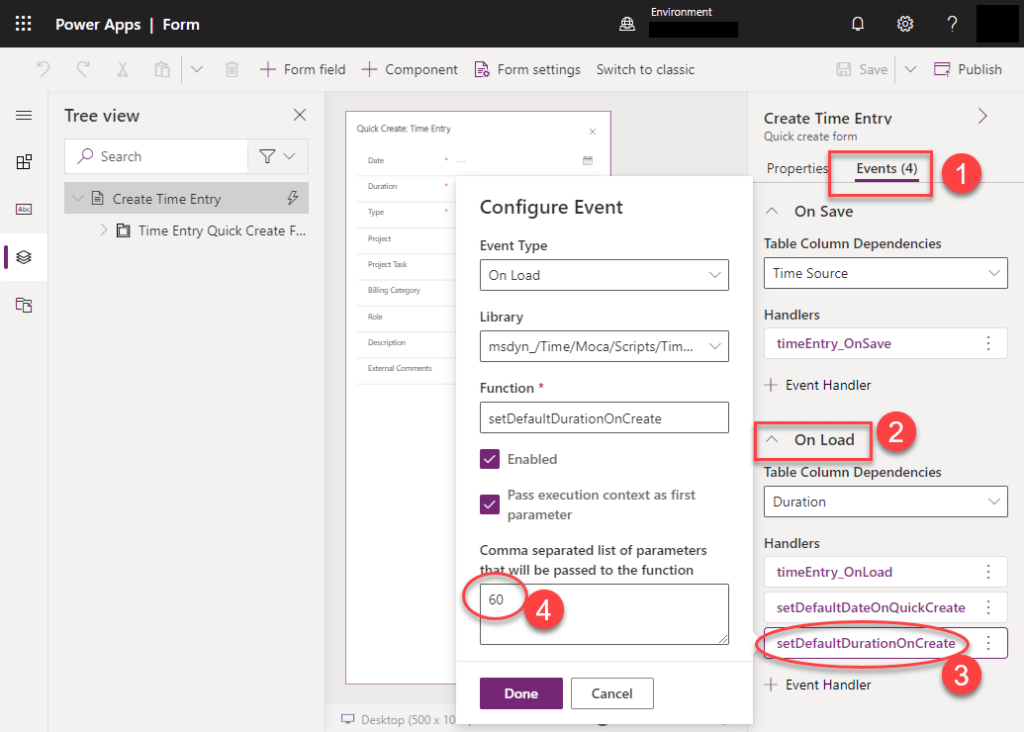This screenshot has height=732, width=1024.
Task: Click Cancel in Configure Event dialog
Action: click(x=612, y=693)
